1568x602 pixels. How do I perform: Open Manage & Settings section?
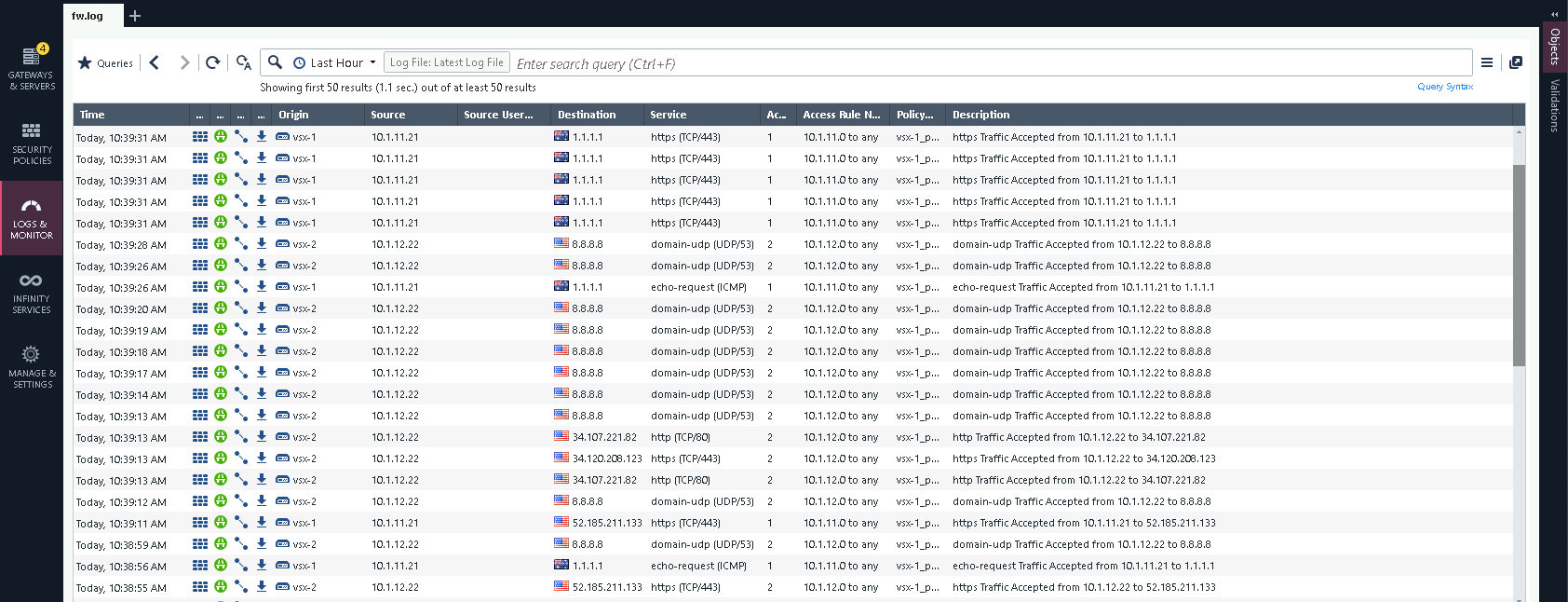tap(32, 366)
